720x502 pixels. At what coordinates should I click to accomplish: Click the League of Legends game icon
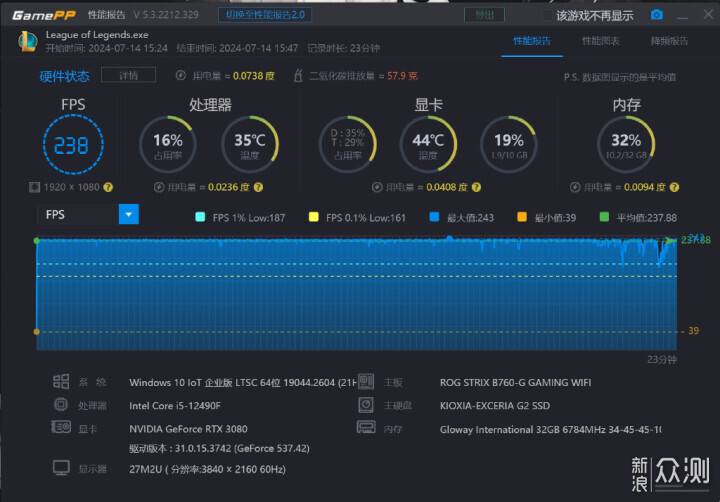tap(28, 41)
